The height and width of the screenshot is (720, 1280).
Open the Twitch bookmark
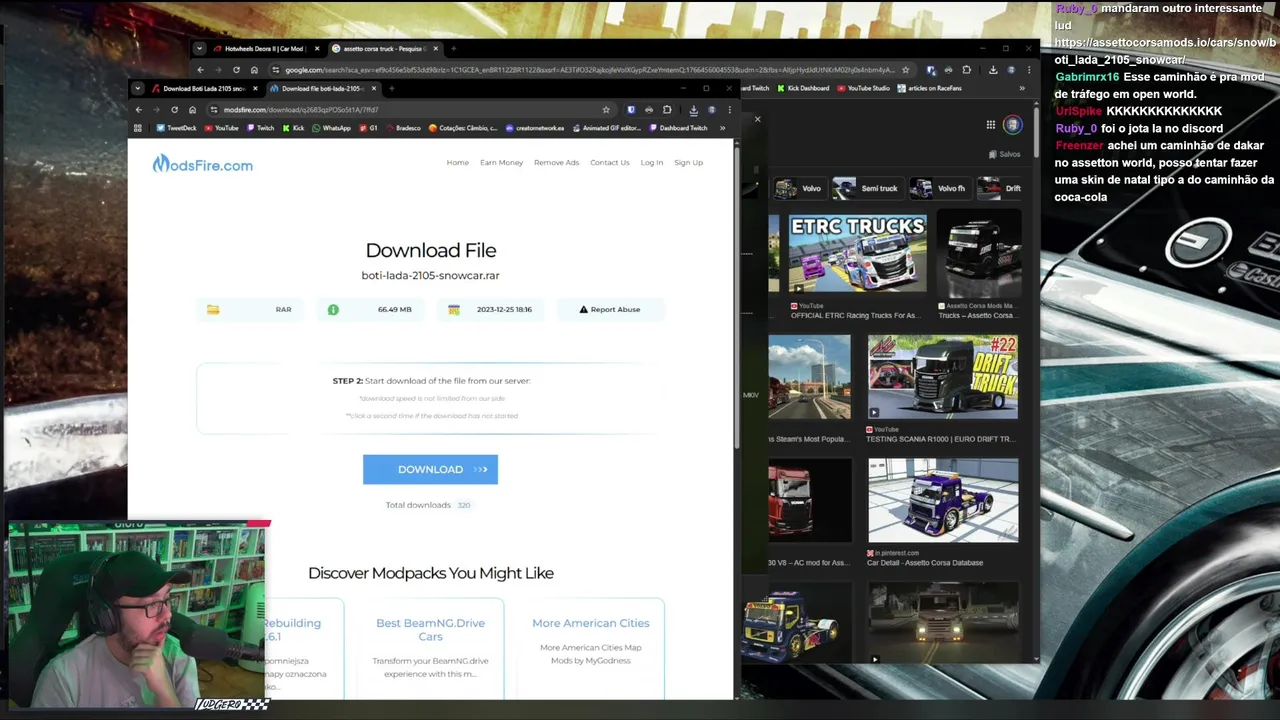pos(260,128)
